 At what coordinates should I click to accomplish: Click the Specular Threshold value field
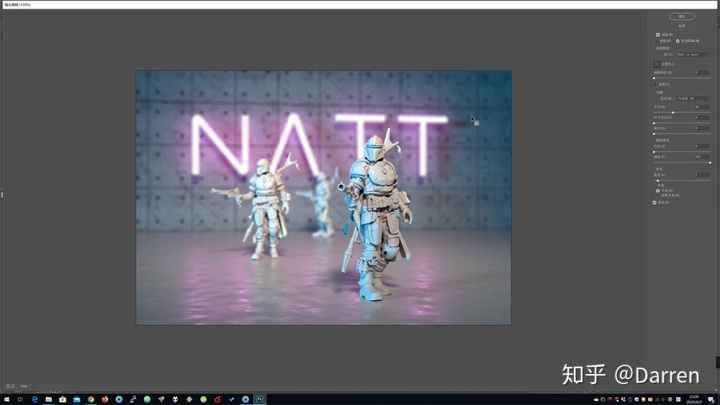[x=702, y=157]
